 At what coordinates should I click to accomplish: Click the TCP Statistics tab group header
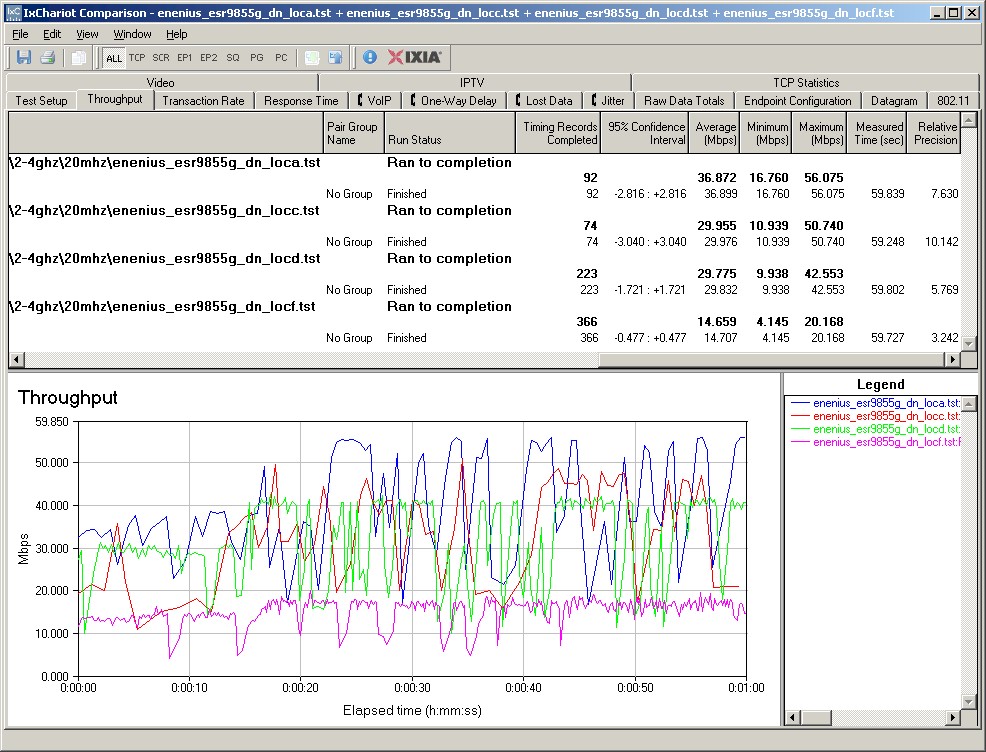pyautogui.click(x=806, y=82)
